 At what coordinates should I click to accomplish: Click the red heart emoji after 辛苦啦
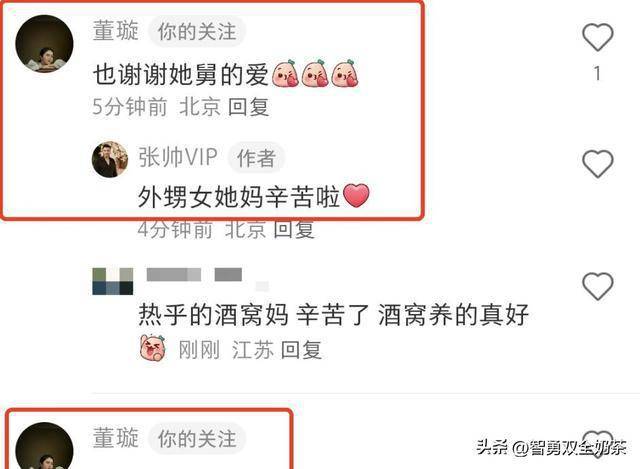(356, 196)
